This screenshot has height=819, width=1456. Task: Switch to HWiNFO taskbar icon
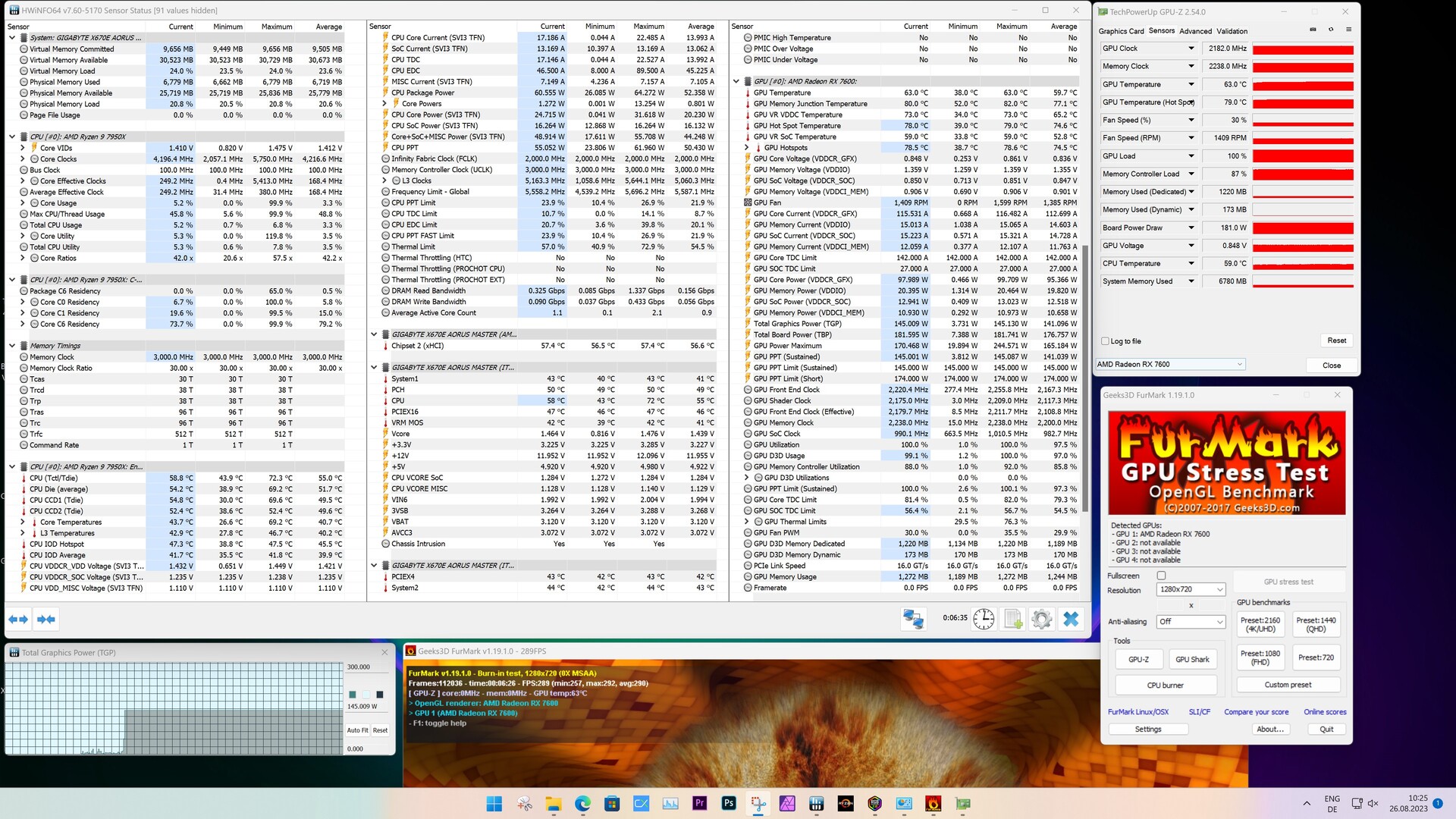[x=817, y=804]
